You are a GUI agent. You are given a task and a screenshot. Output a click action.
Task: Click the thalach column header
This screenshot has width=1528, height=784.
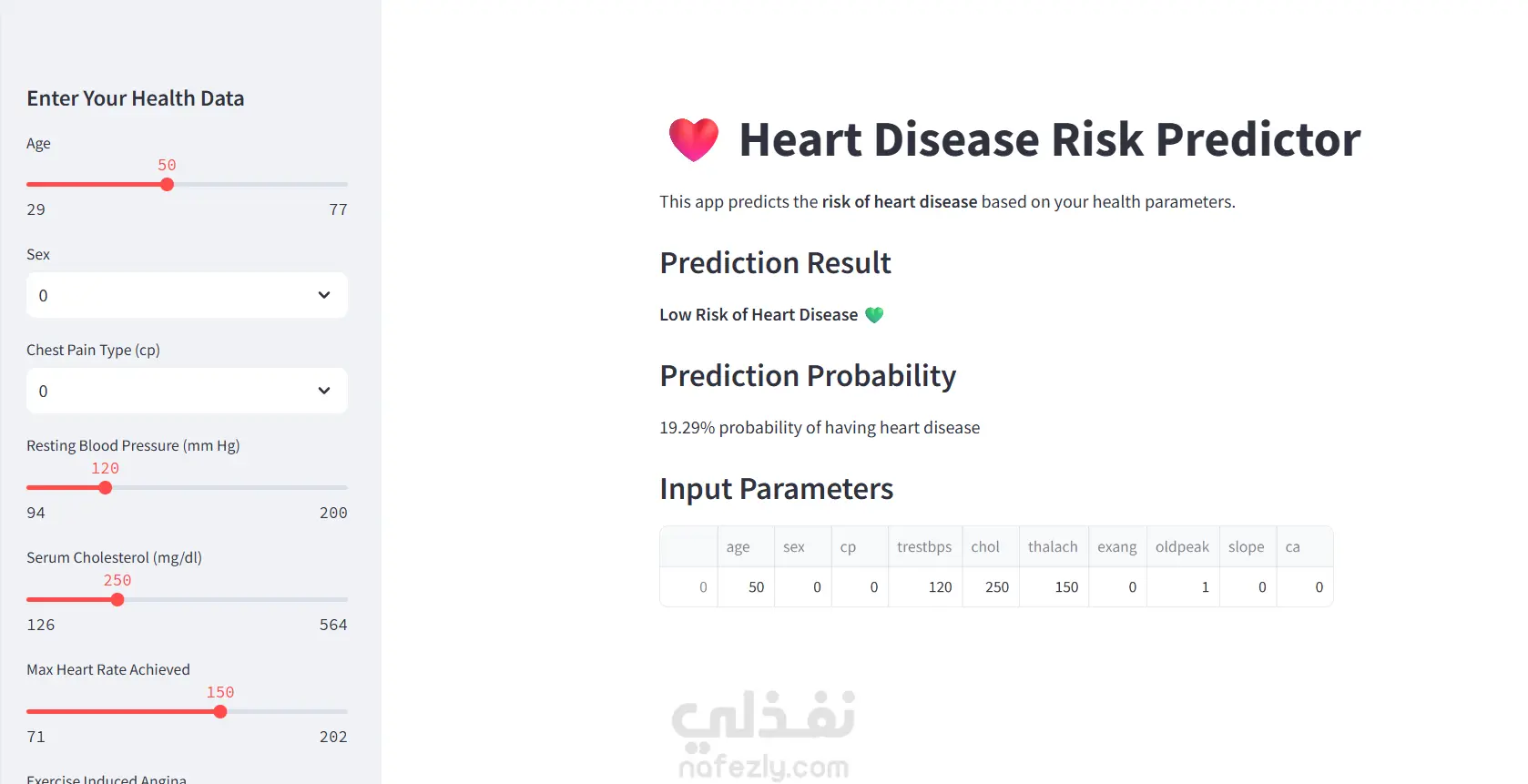click(x=1053, y=547)
